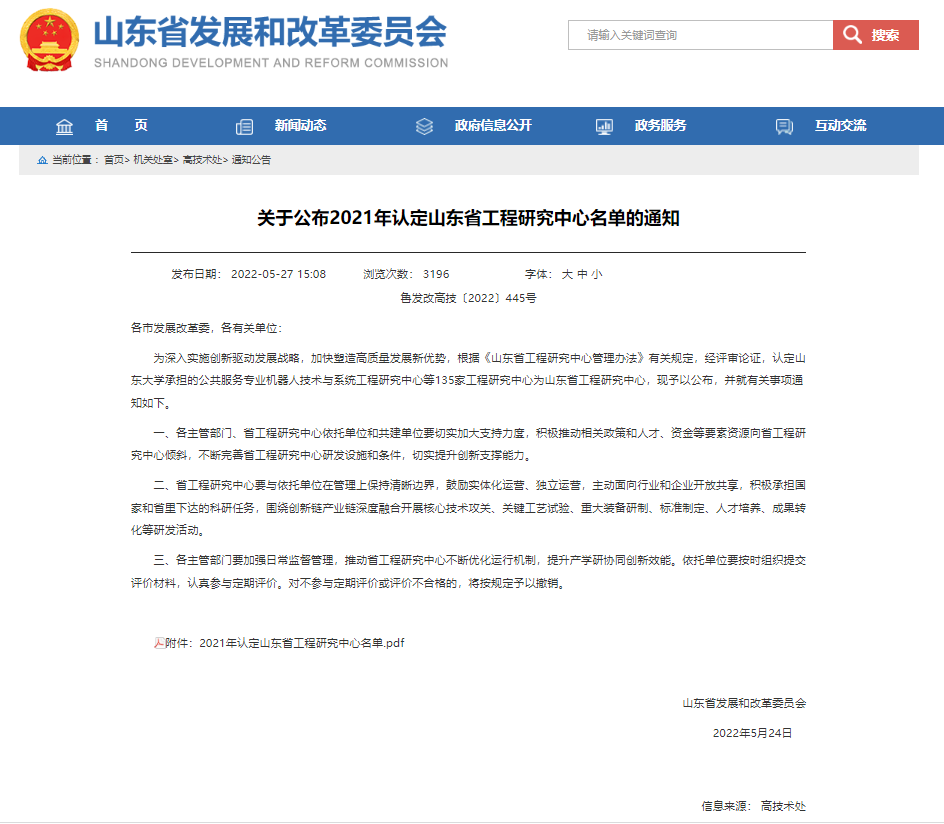The image size is (944, 824).
Task: Set font size to large 大
Action: (x=567, y=274)
